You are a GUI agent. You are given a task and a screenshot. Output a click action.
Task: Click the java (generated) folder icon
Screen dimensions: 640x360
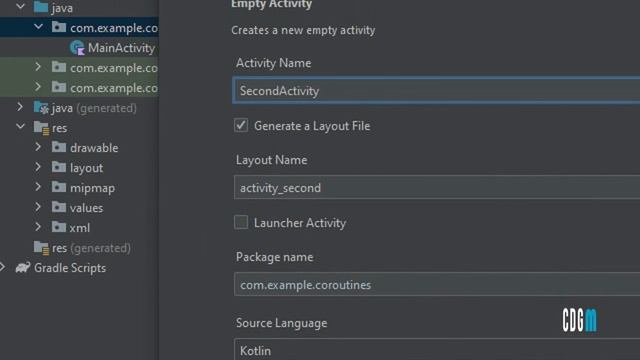(41, 107)
